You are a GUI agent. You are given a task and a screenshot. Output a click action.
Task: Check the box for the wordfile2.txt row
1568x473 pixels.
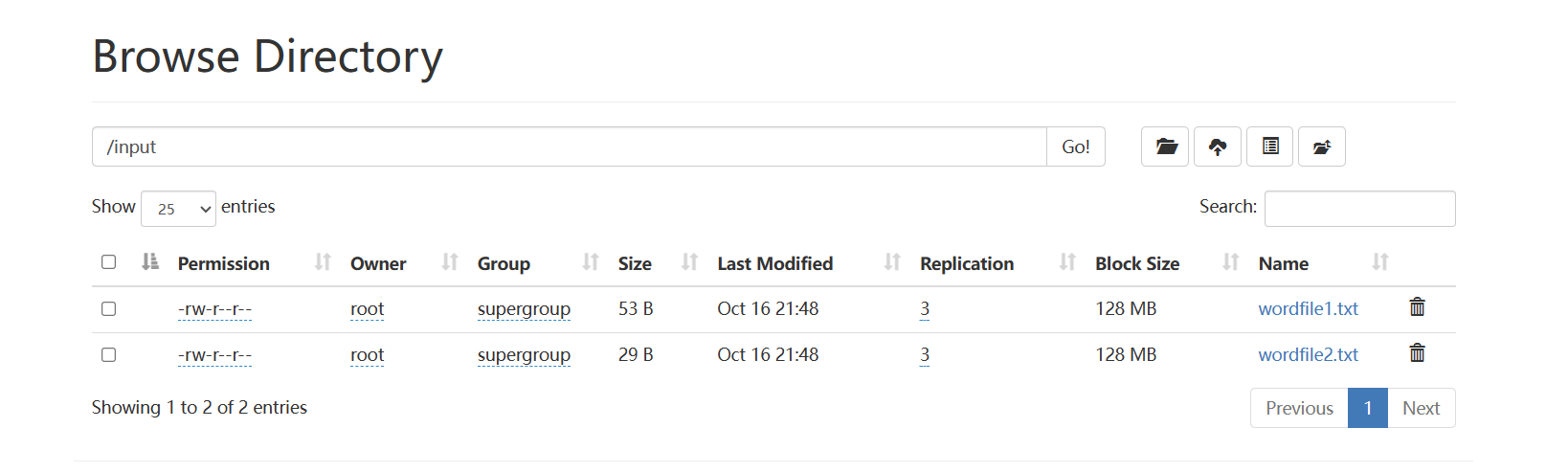coord(109,354)
